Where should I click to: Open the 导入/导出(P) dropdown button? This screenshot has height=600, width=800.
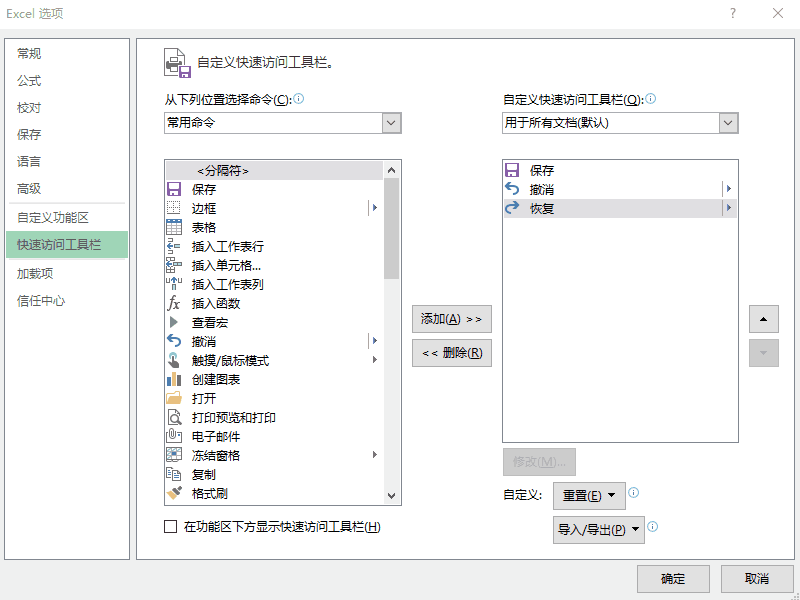[x=599, y=530]
